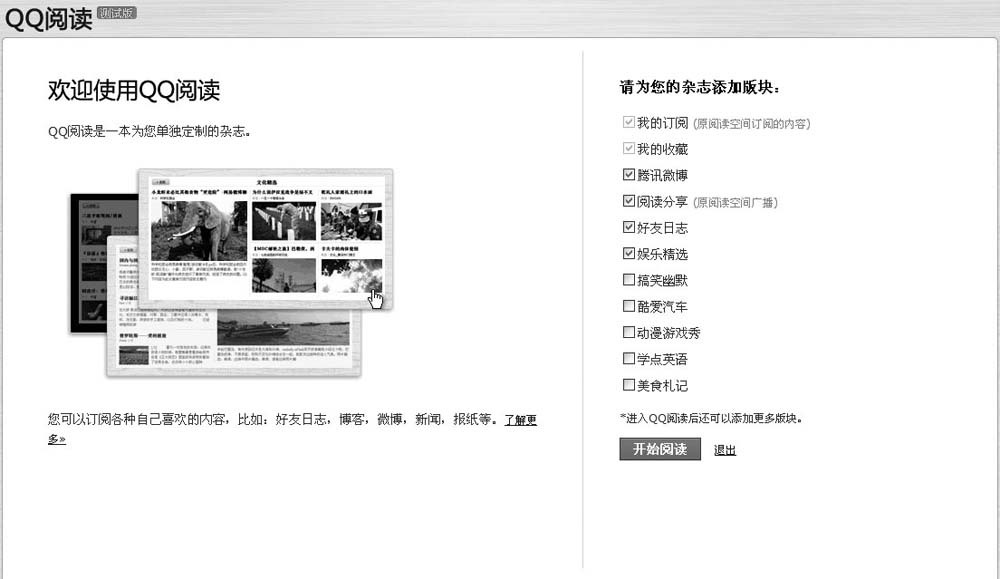The height and width of the screenshot is (579, 1000).
Task: Enable the 搞笑幽默 checkbox
Action: pos(628,279)
